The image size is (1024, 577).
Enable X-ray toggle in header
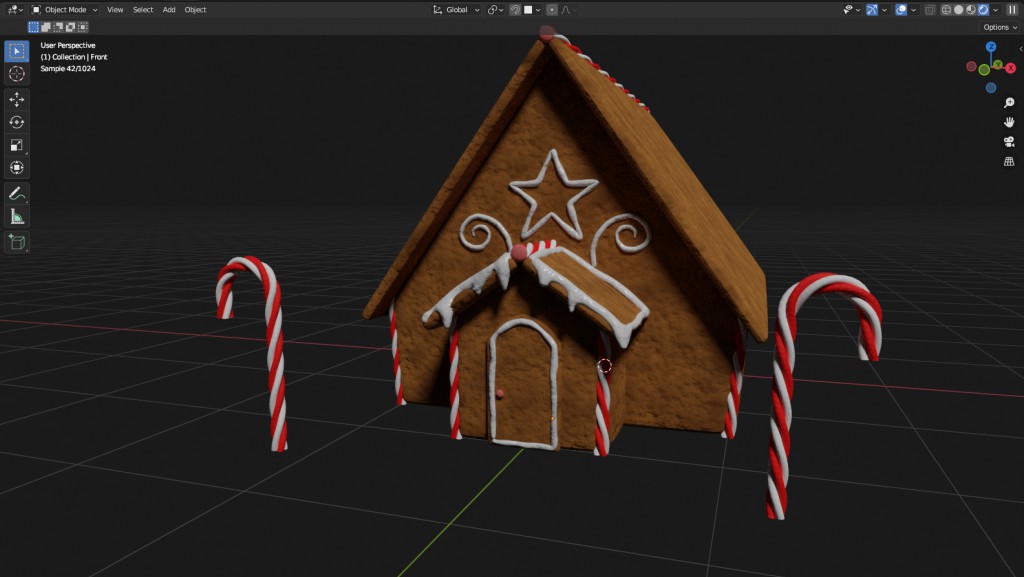930,10
